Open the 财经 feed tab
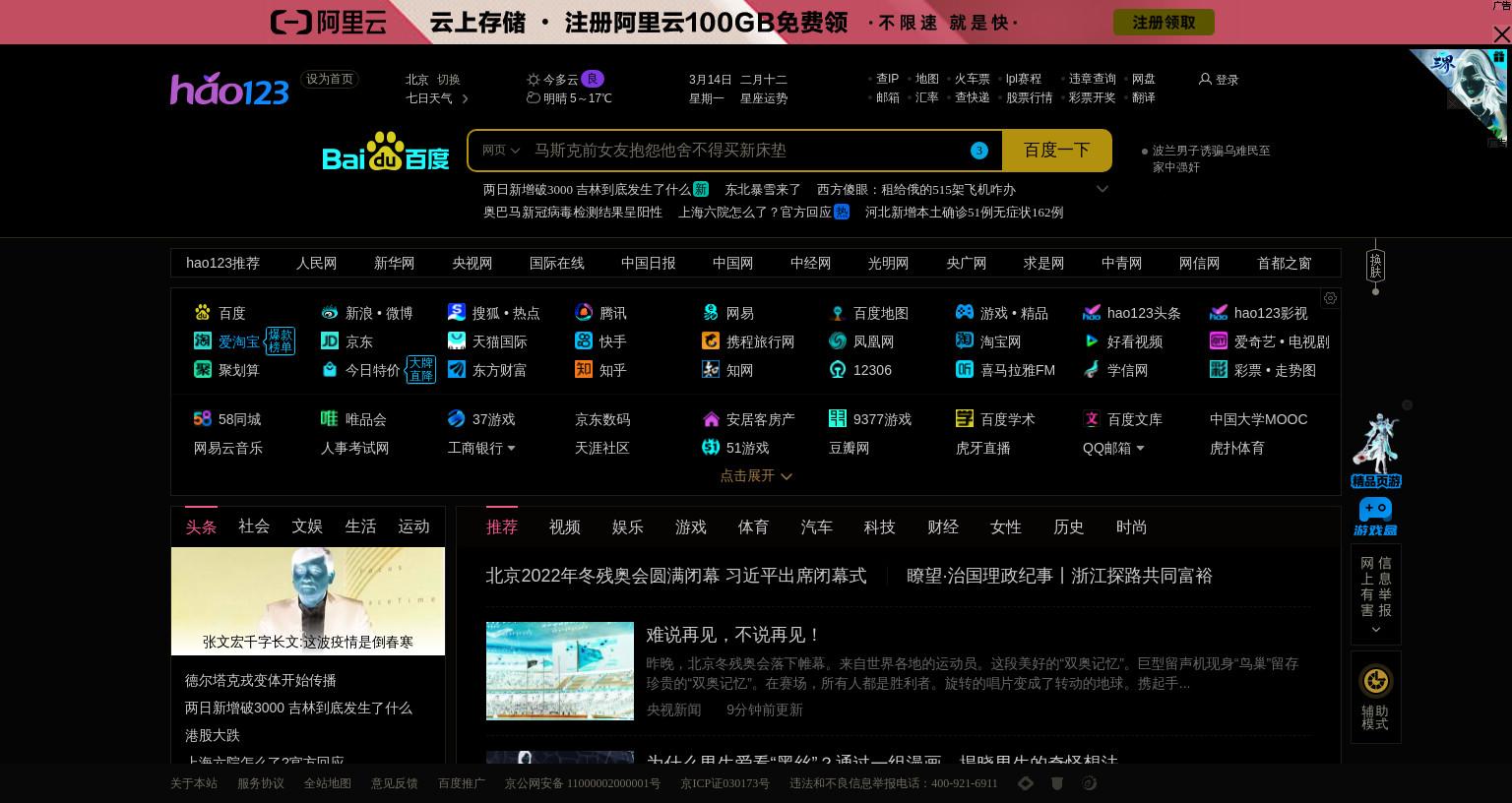Image resolution: width=1512 pixels, height=803 pixels. coord(943,527)
